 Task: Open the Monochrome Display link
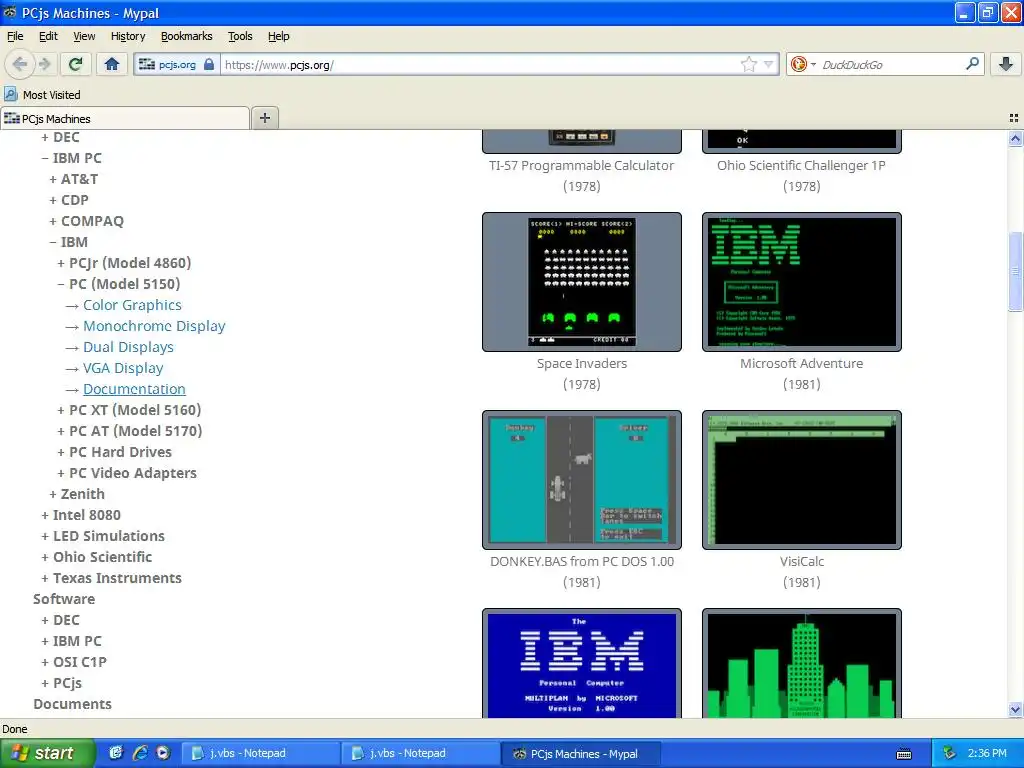(154, 326)
